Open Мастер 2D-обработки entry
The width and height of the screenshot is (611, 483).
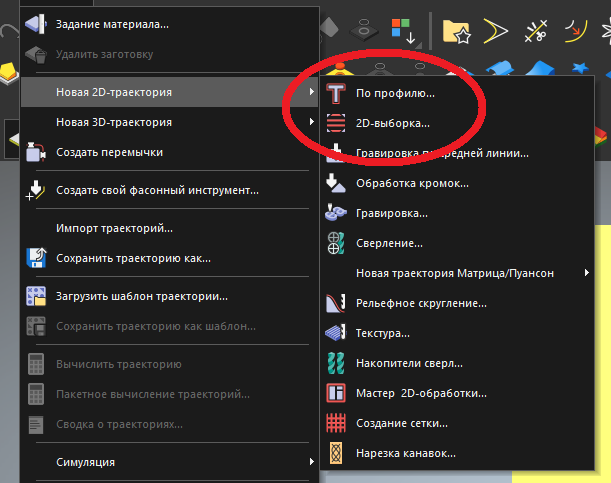pyautogui.click(x=457, y=393)
